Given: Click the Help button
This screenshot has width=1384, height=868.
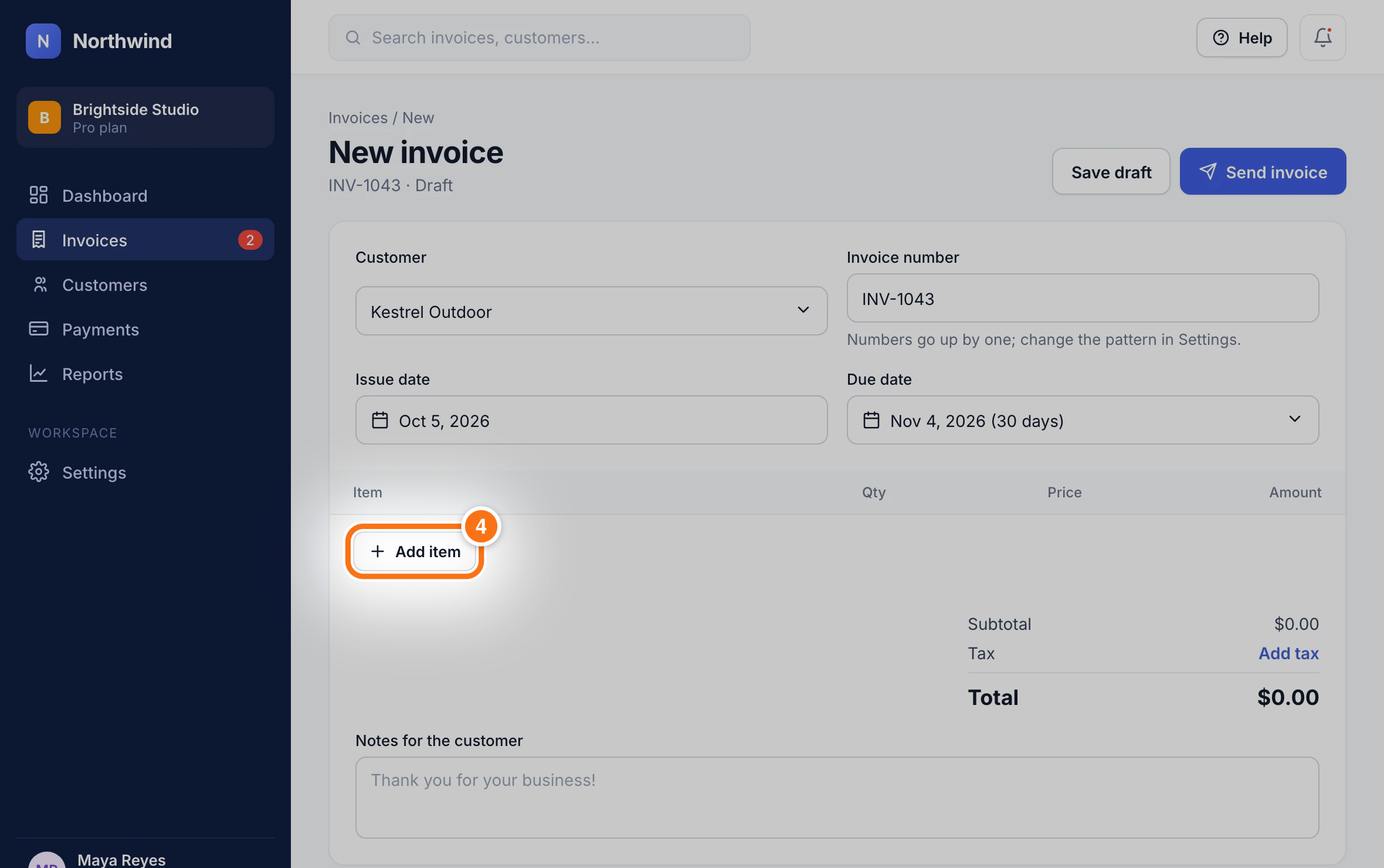Looking at the screenshot, I should click(x=1242, y=38).
